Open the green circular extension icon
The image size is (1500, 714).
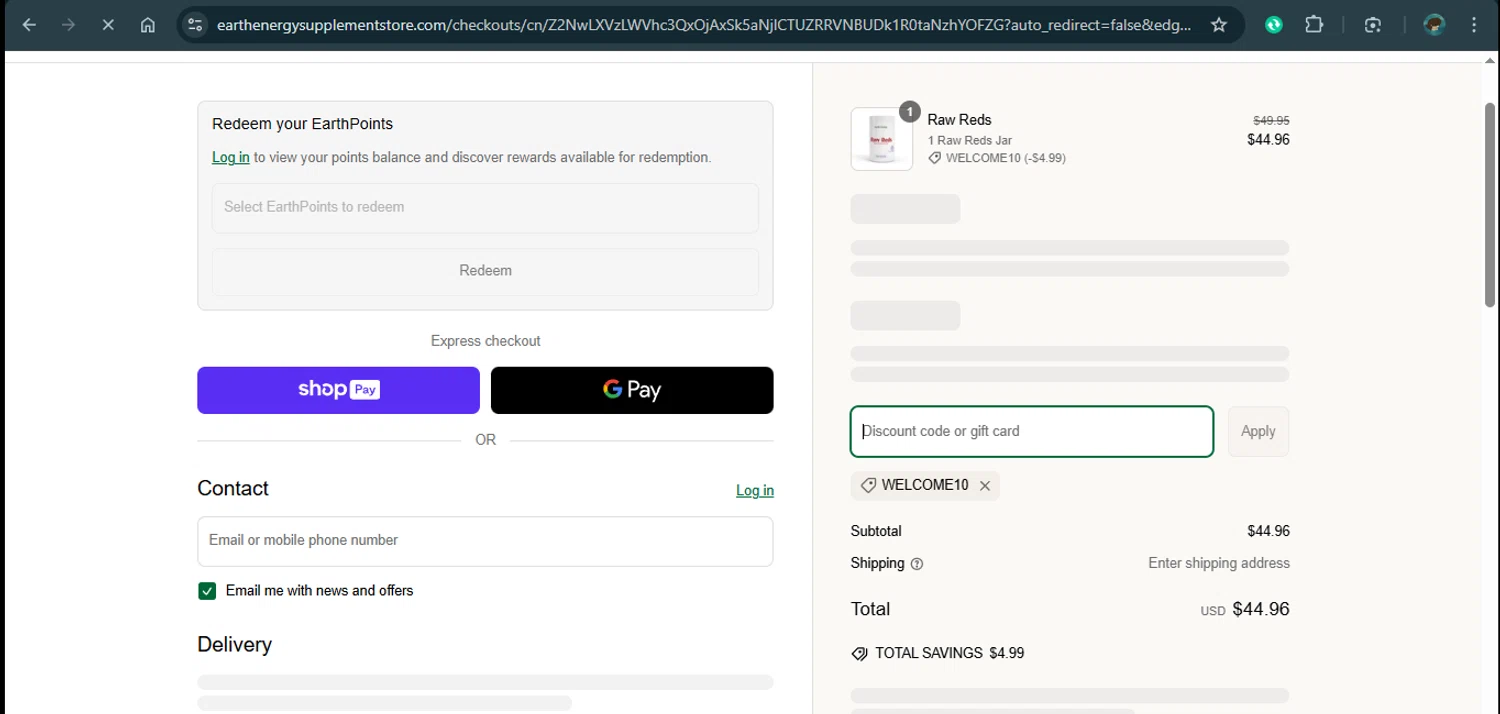point(1274,25)
